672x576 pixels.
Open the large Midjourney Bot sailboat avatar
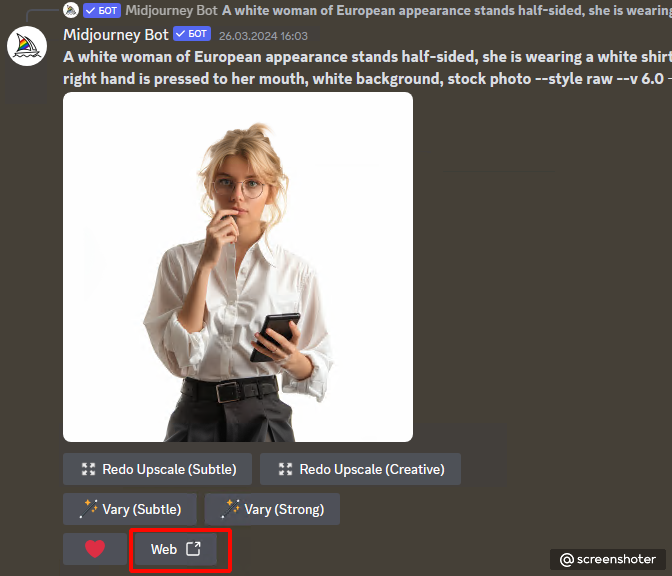tap(27, 46)
